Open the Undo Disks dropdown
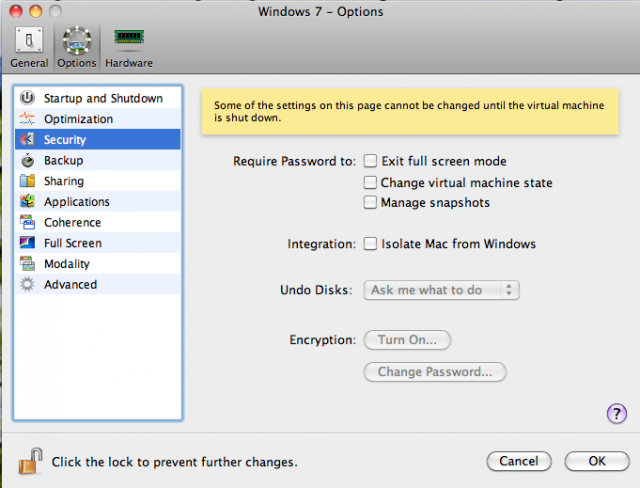Image resolution: width=640 pixels, height=488 pixels. pyautogui.click(x=441, y=290)
